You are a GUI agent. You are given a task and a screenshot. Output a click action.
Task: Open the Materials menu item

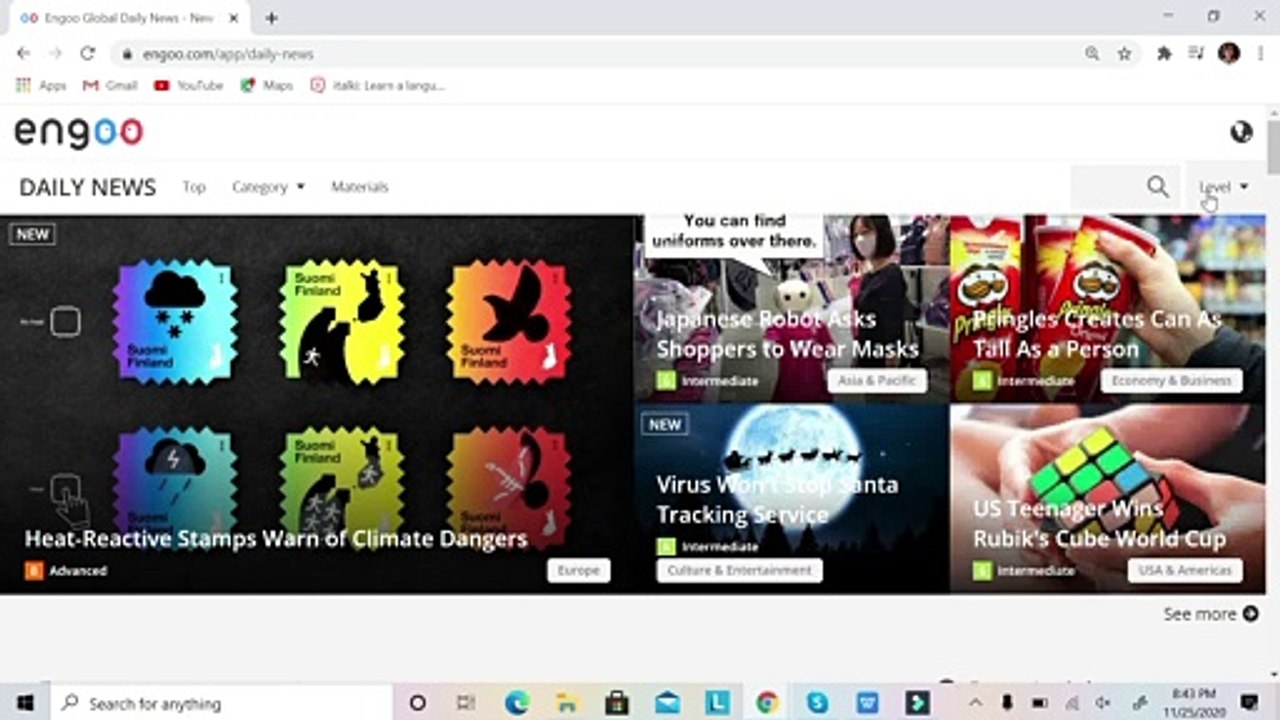[360, 187]
